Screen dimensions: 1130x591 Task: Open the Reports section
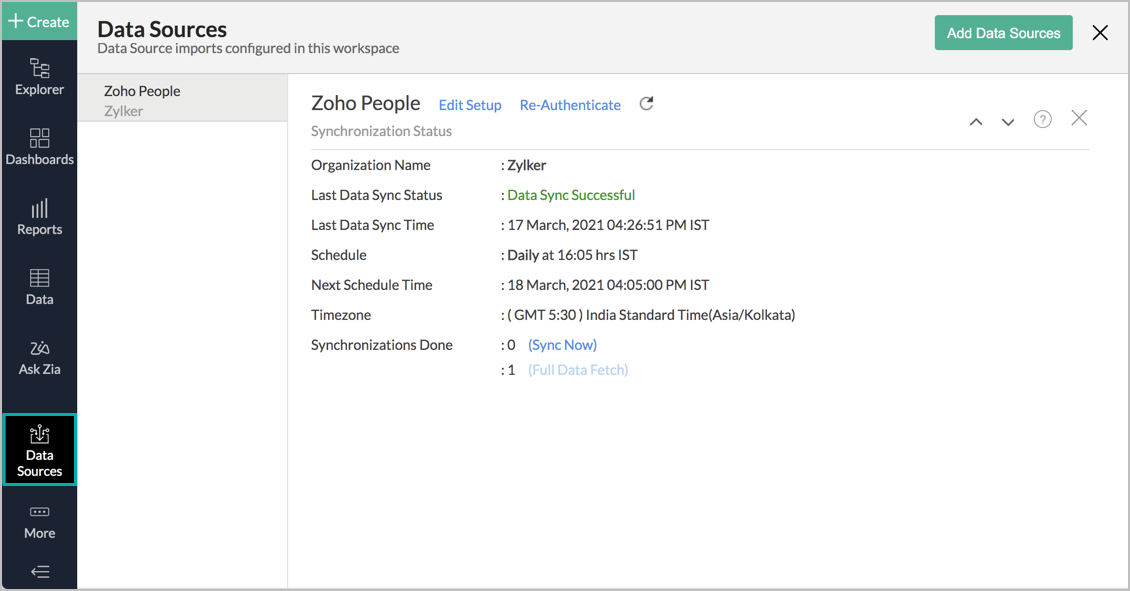[x=39, y=215]
